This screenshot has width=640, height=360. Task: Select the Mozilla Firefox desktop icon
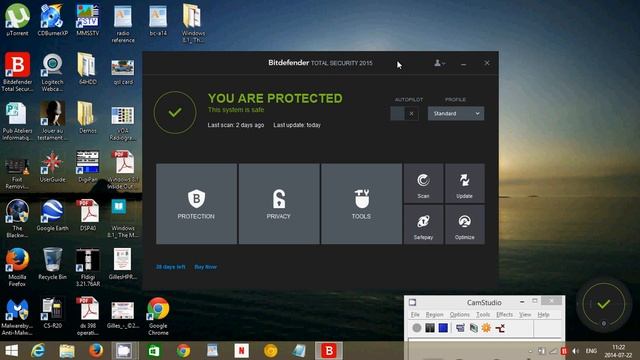tap(17, 267)
